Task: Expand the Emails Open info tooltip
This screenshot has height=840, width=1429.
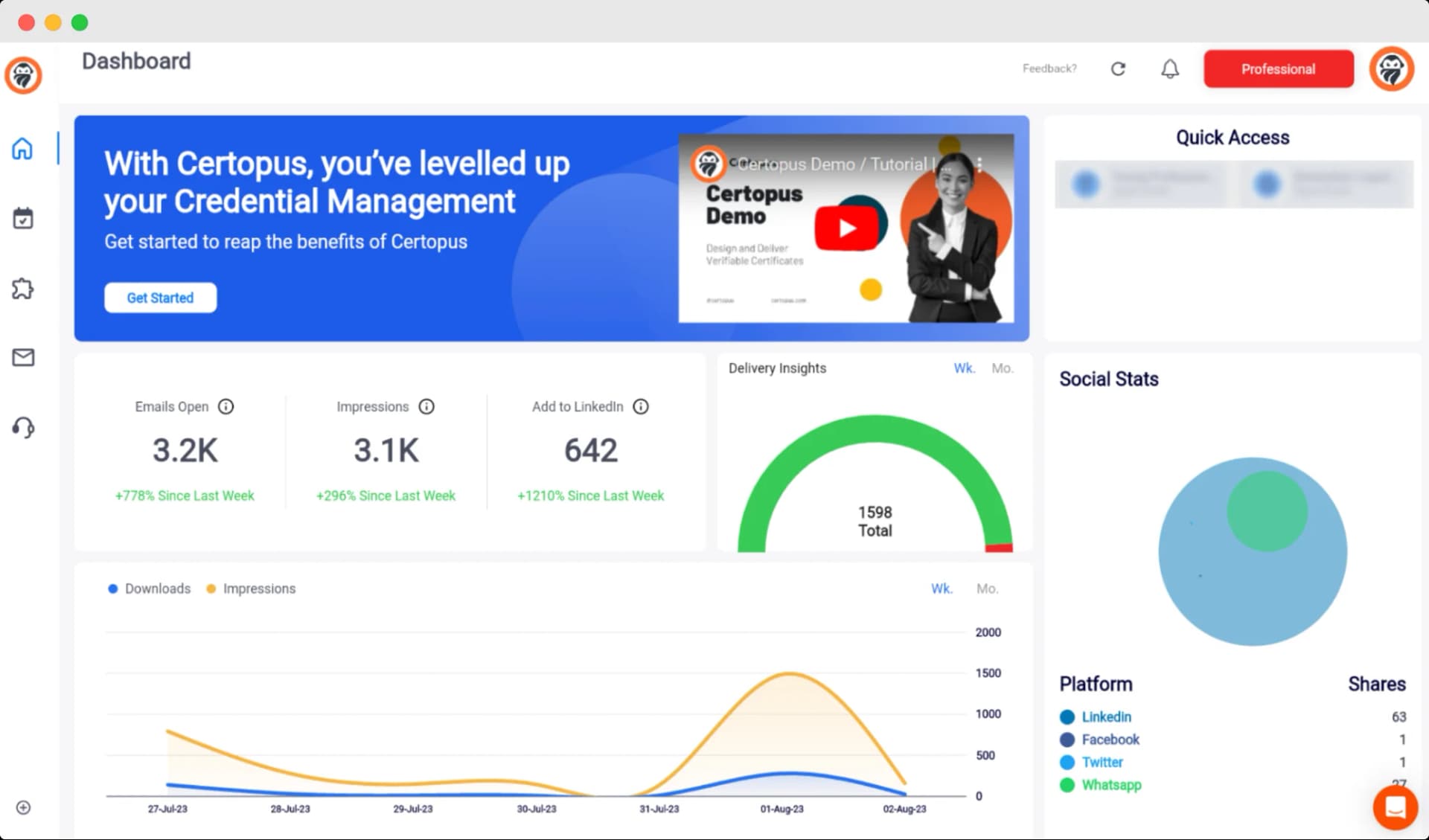Action: coord(226,407)
